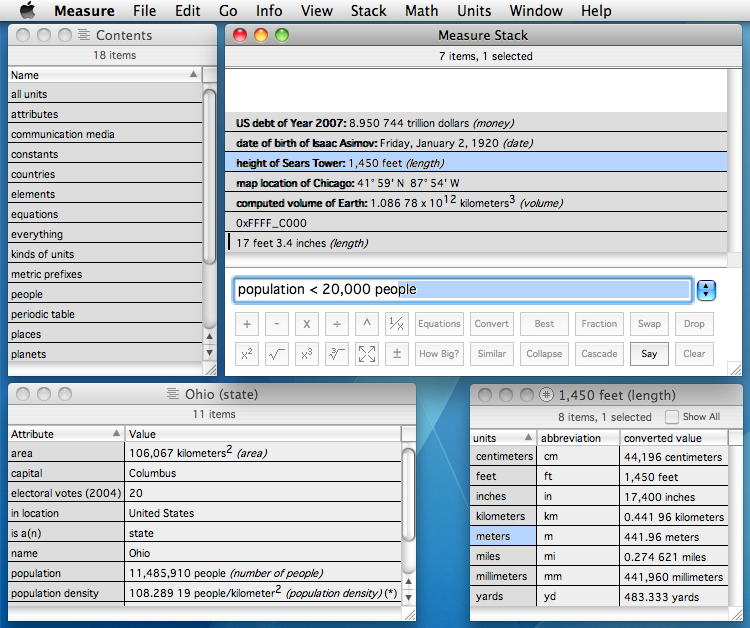Click the How Big? button
The width and height of the screenshot is (750, 628).
439,354
